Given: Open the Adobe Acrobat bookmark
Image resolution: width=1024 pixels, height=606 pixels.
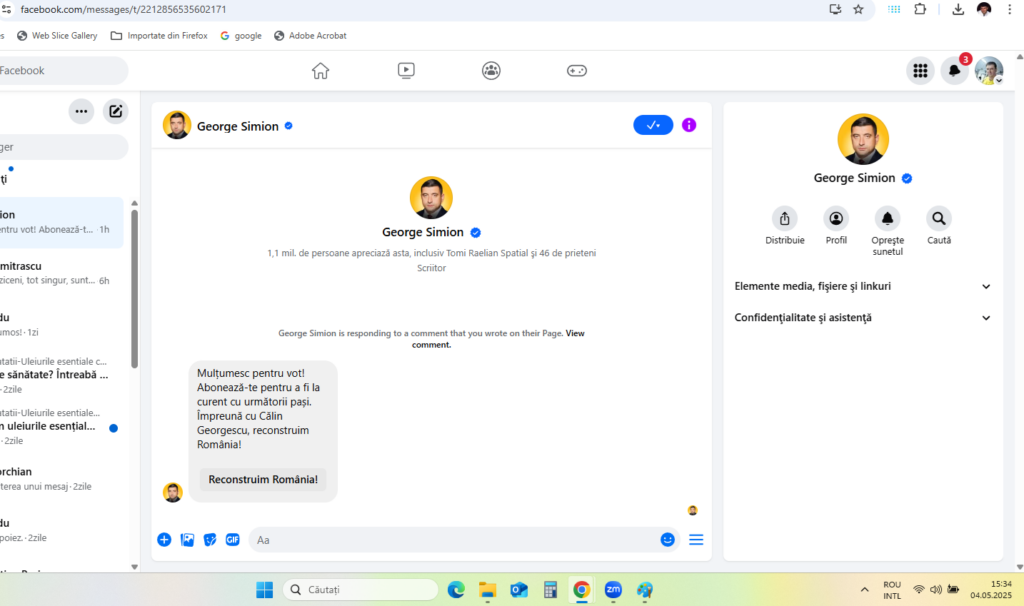Looking at the screenshot, I should tap(310, 36).
